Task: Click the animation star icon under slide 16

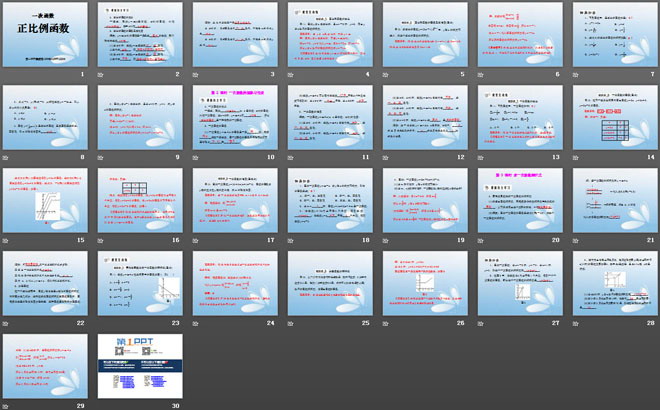Action: 101,241
